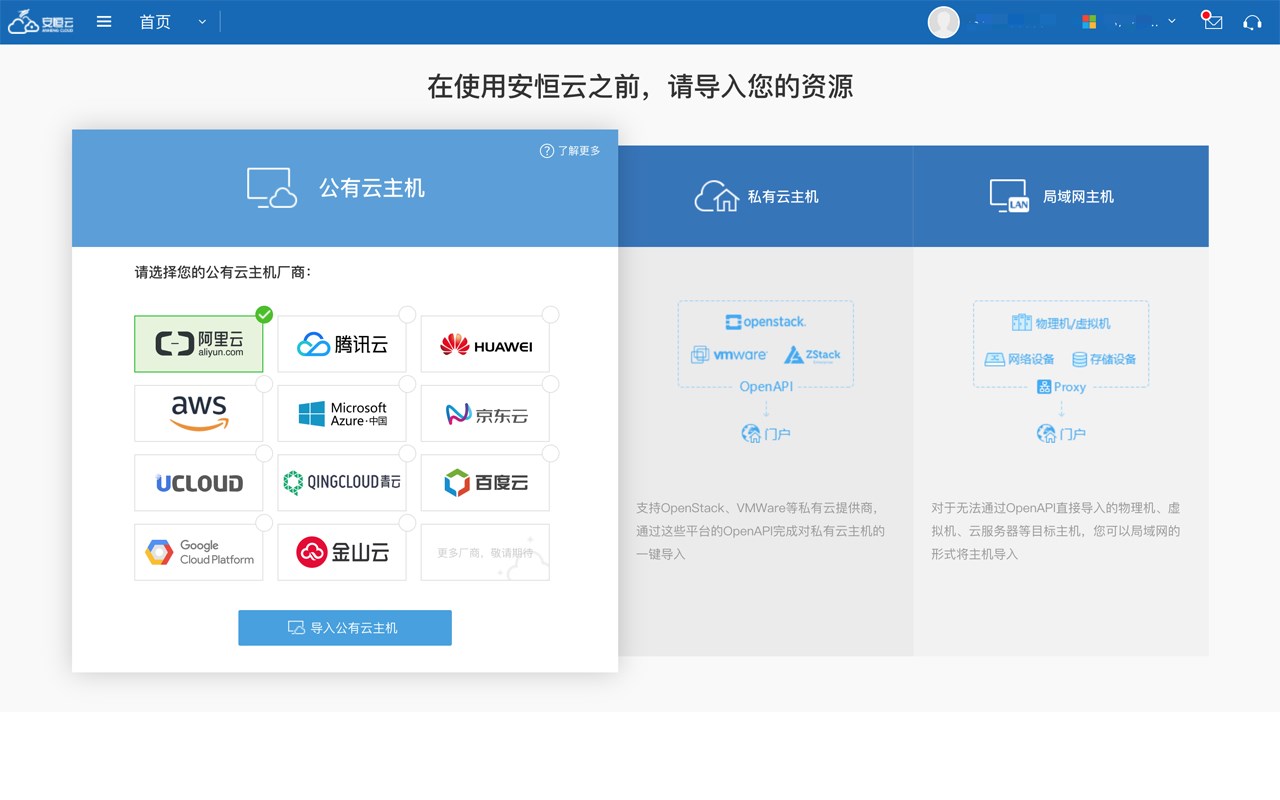Click the user avatar picture
1280x800 pixels.
[944, 22]
